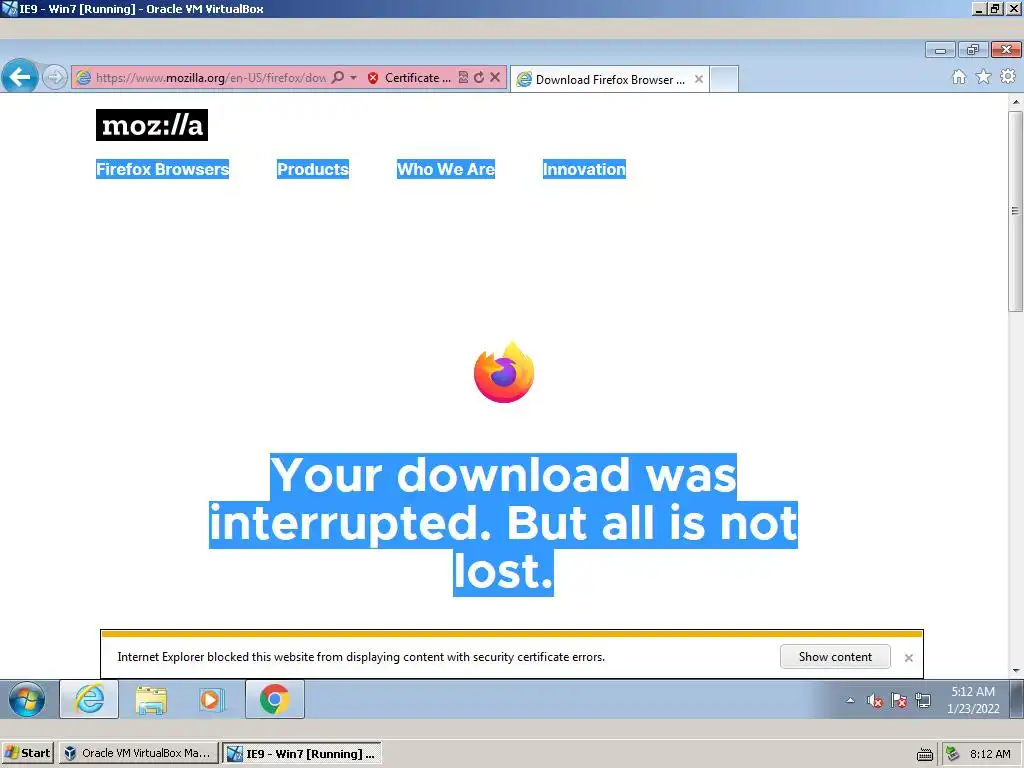Open Action Center flag tray icon
This screenshot has width=1024, height=768.
(x=899, y=701)
